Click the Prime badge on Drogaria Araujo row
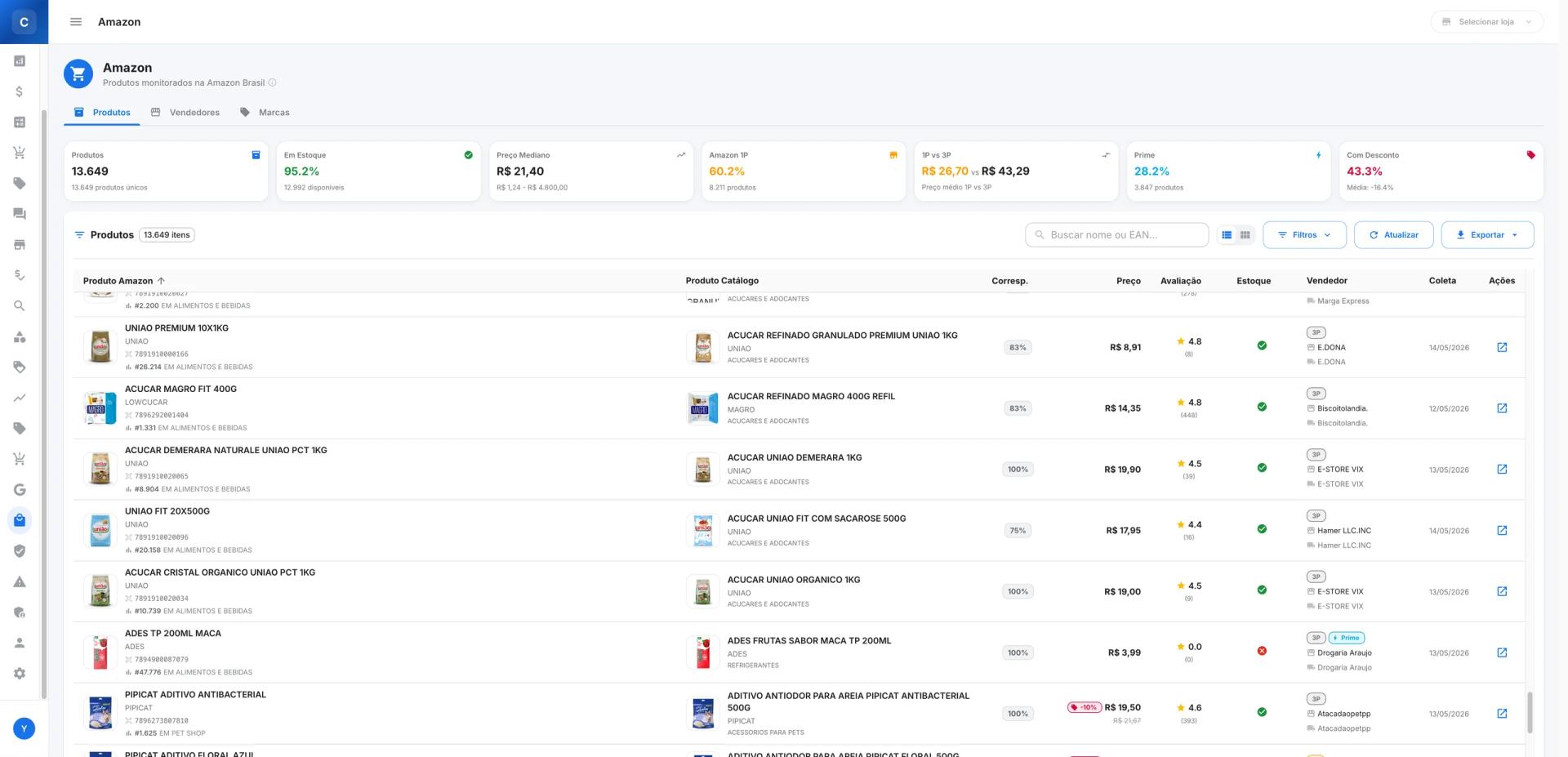The width and height of the screenshot is (1568, 757). pyautogui.click(x=1347, y=638)
